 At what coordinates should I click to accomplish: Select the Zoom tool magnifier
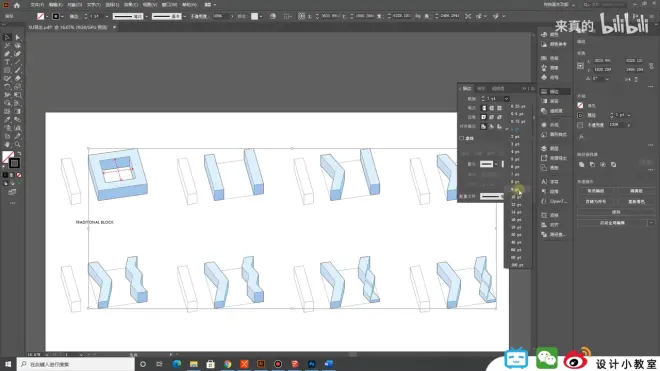[18, 144]
